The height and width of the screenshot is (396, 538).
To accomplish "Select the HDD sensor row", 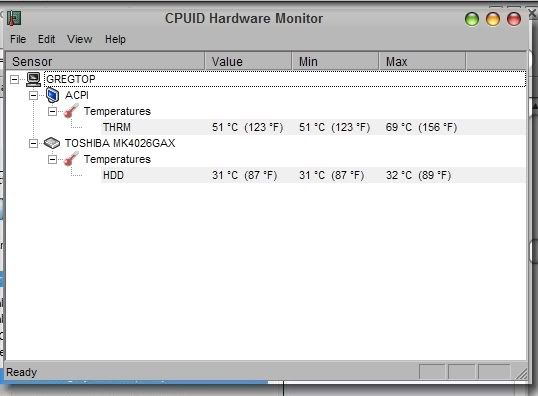I will (313, 175).
